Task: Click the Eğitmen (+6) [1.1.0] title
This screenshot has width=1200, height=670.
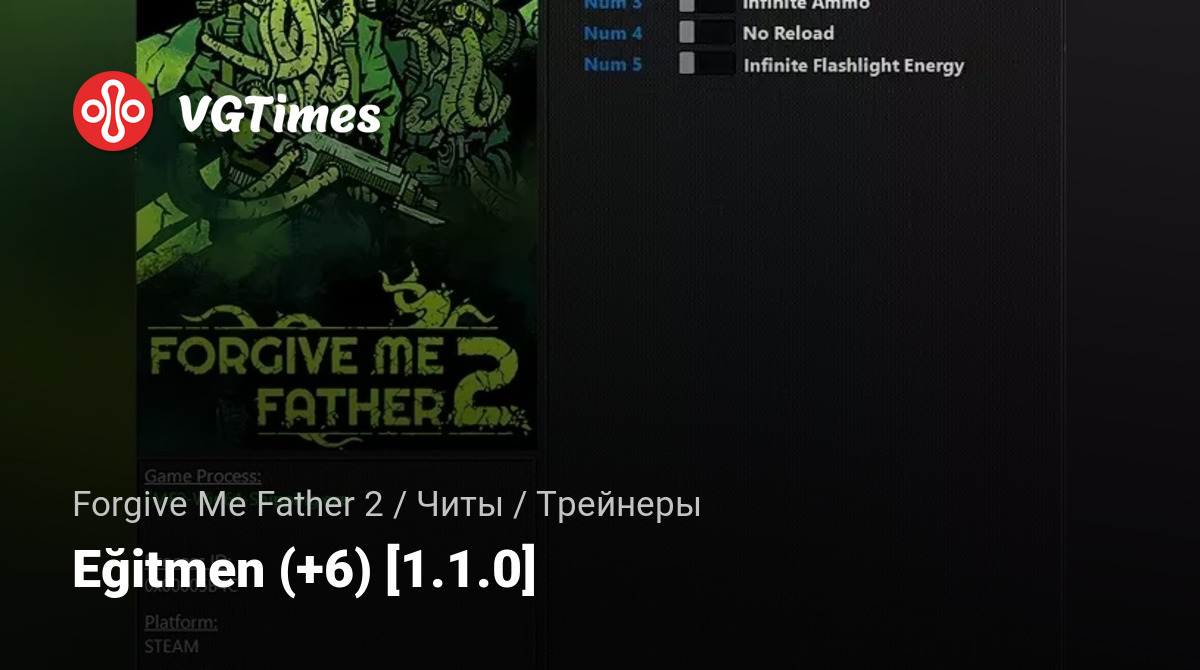Action: tap(304, 571)
